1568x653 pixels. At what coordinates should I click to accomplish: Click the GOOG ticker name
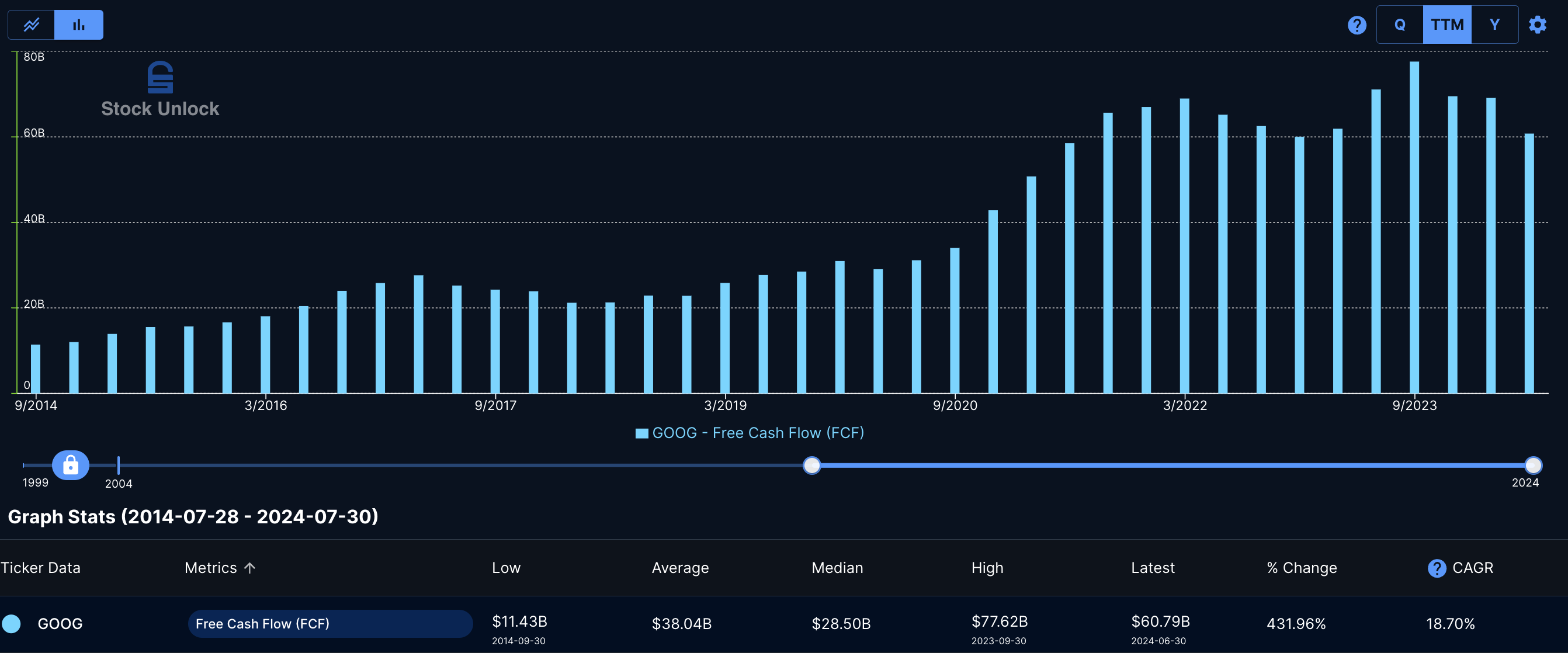pos(60,624)
